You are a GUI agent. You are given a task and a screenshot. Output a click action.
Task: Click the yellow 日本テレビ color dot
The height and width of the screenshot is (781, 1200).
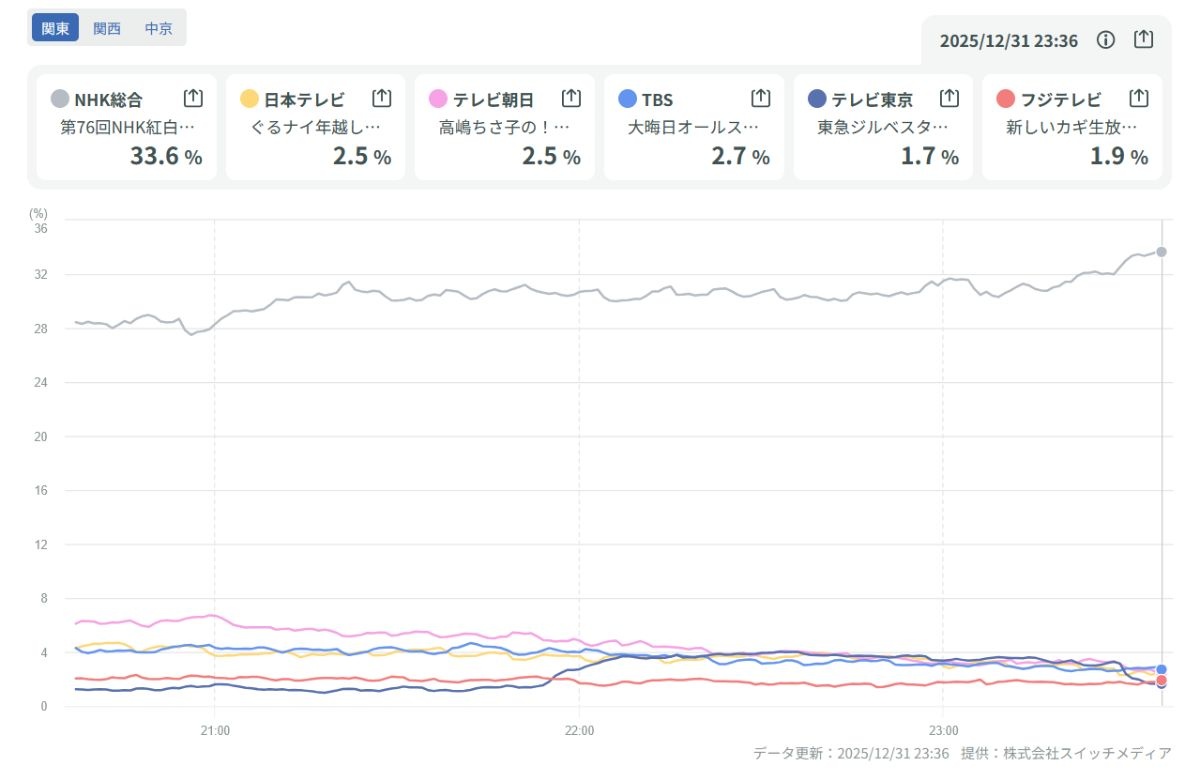[250, 99]
